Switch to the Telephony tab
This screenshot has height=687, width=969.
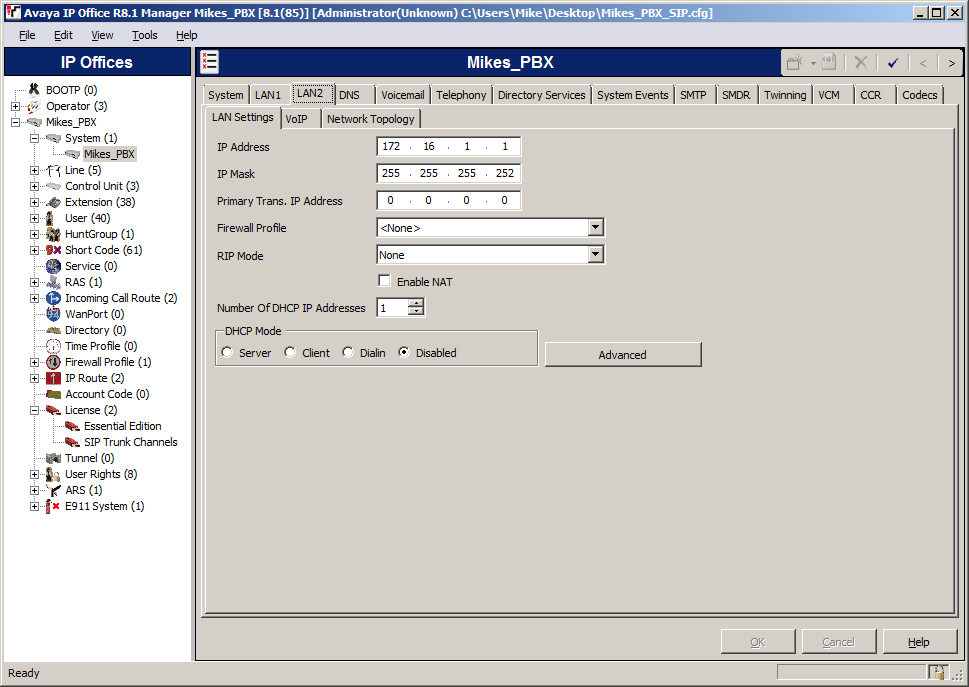461,95
